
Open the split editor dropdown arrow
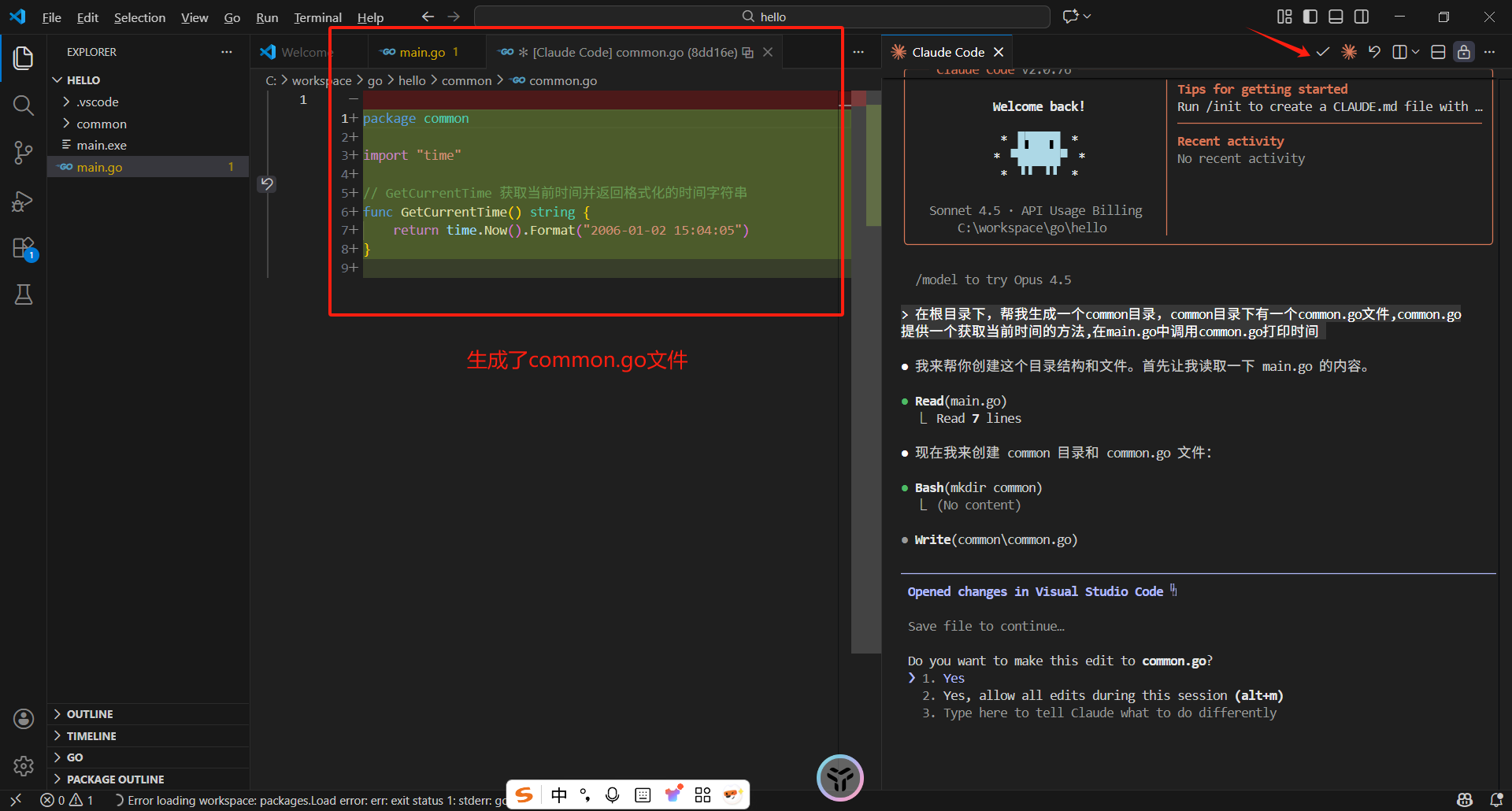tap(1415, 52)
